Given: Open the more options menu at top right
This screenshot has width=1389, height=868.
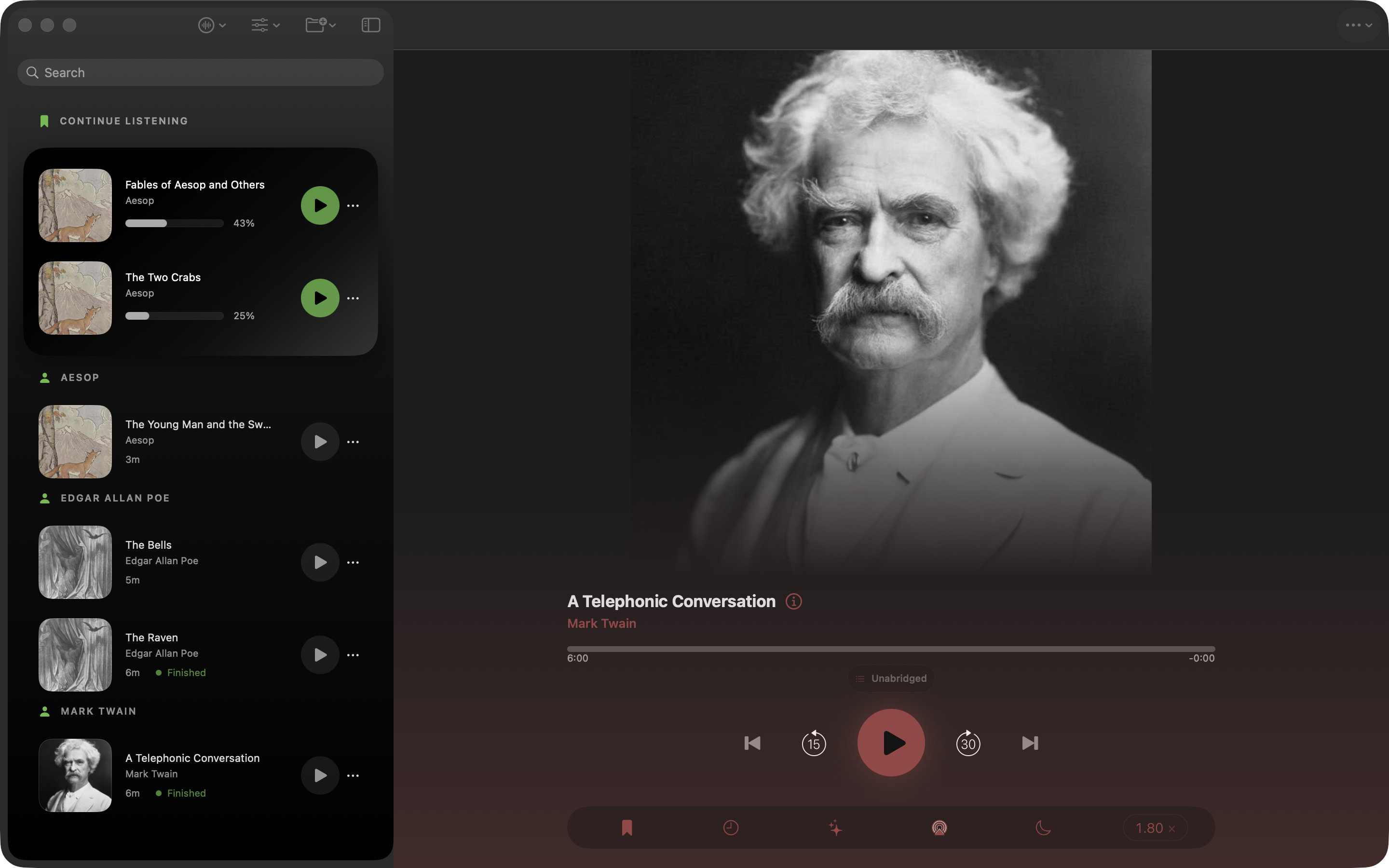Looking at the screenshot, I should (1358, 25).
